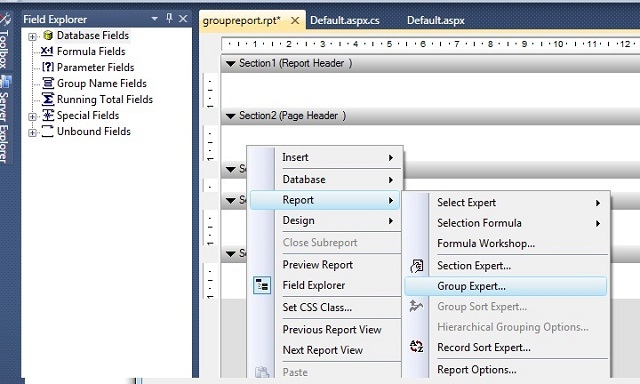Open the Database submenu
Screen dimensions: 640x384
coord(325,179)
